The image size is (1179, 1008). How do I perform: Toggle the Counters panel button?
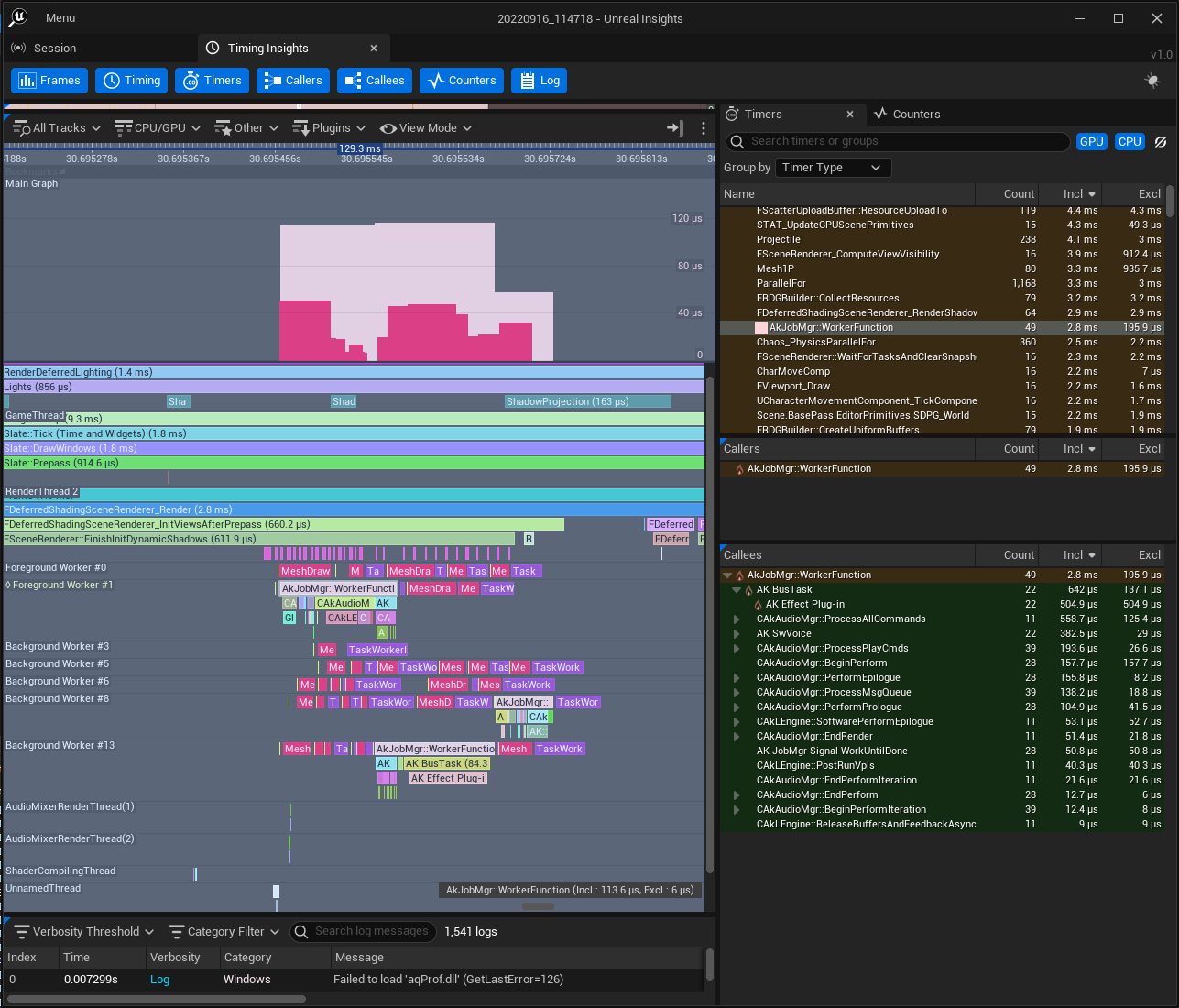coord(462,81)
